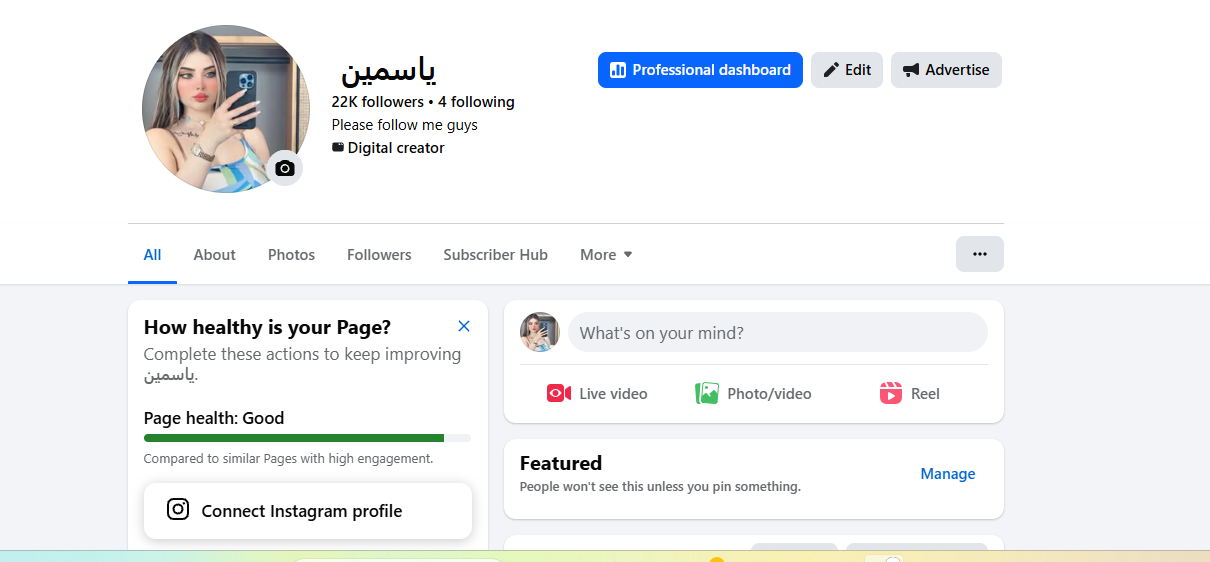Dismiss the Page health card
The image size is (1210, 562).
464,326
